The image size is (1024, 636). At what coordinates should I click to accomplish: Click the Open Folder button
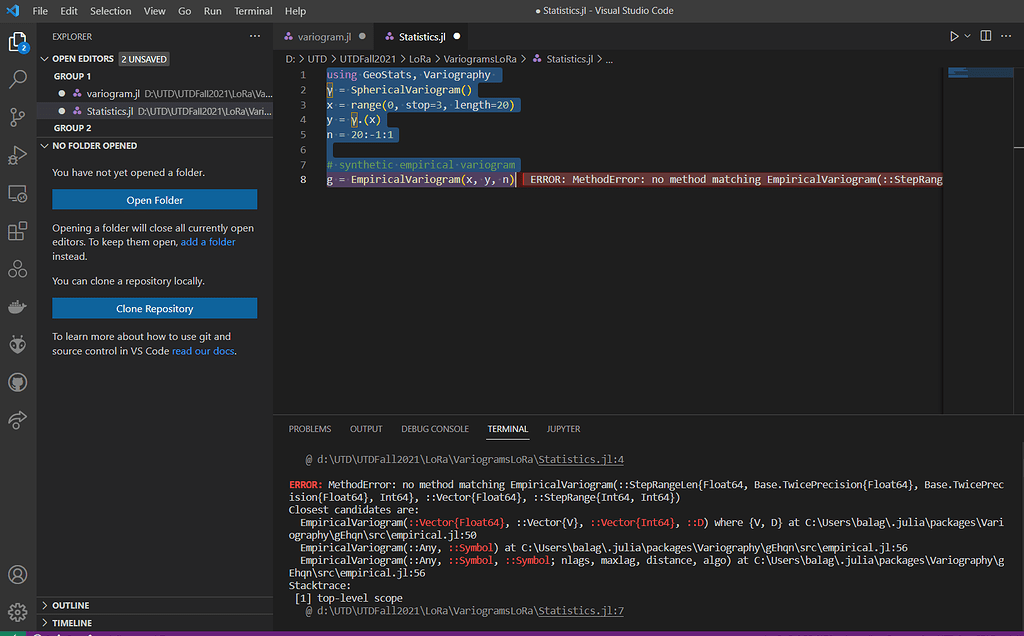(154, 200)
